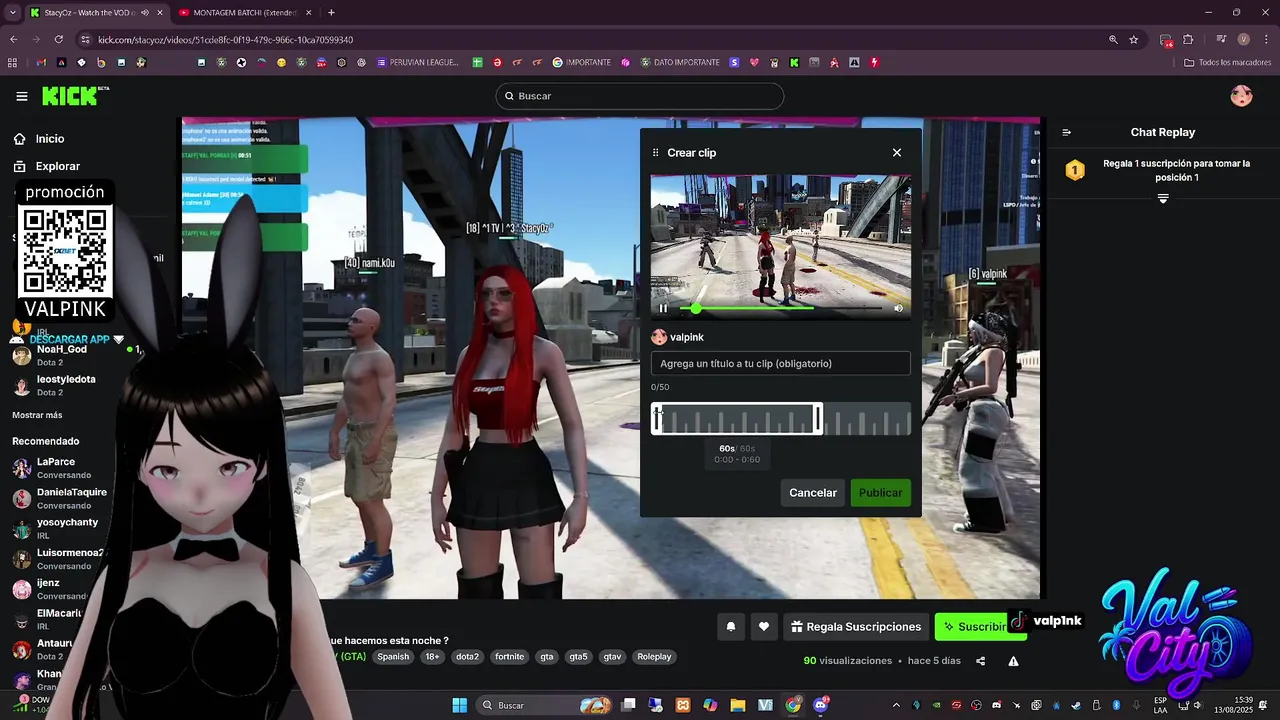Open Noah_God followed channel
The width and height of the screenshot is (1280, 720).
click(60, 355)
